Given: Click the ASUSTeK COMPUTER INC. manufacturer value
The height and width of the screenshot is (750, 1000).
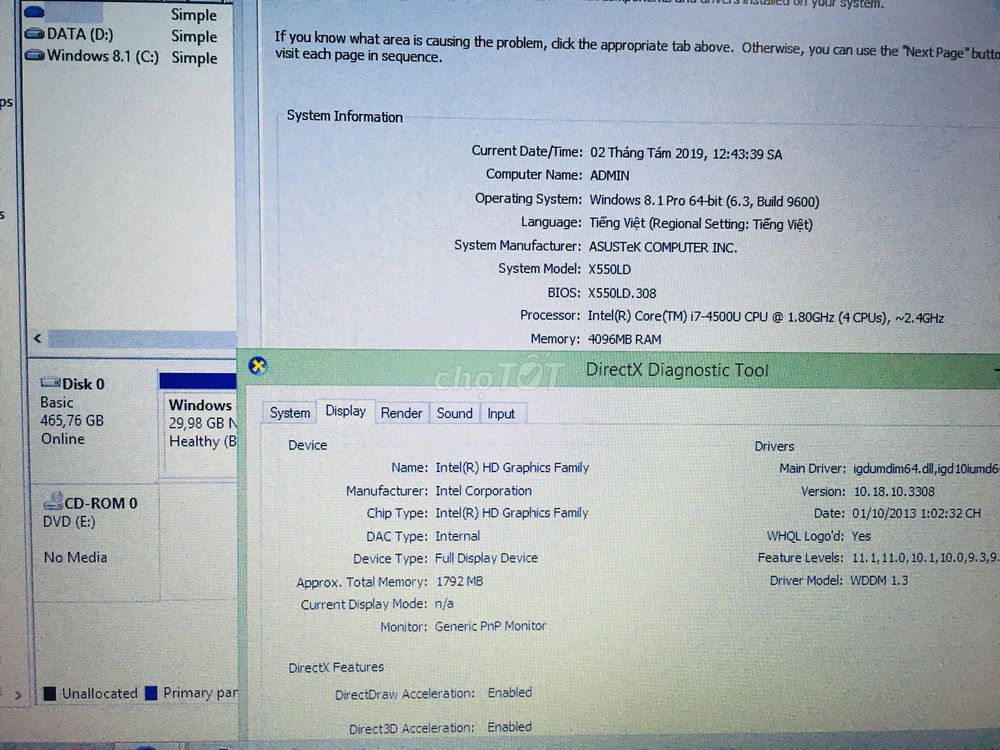Looking at the screenshot, I should click(x=663, y=247).
